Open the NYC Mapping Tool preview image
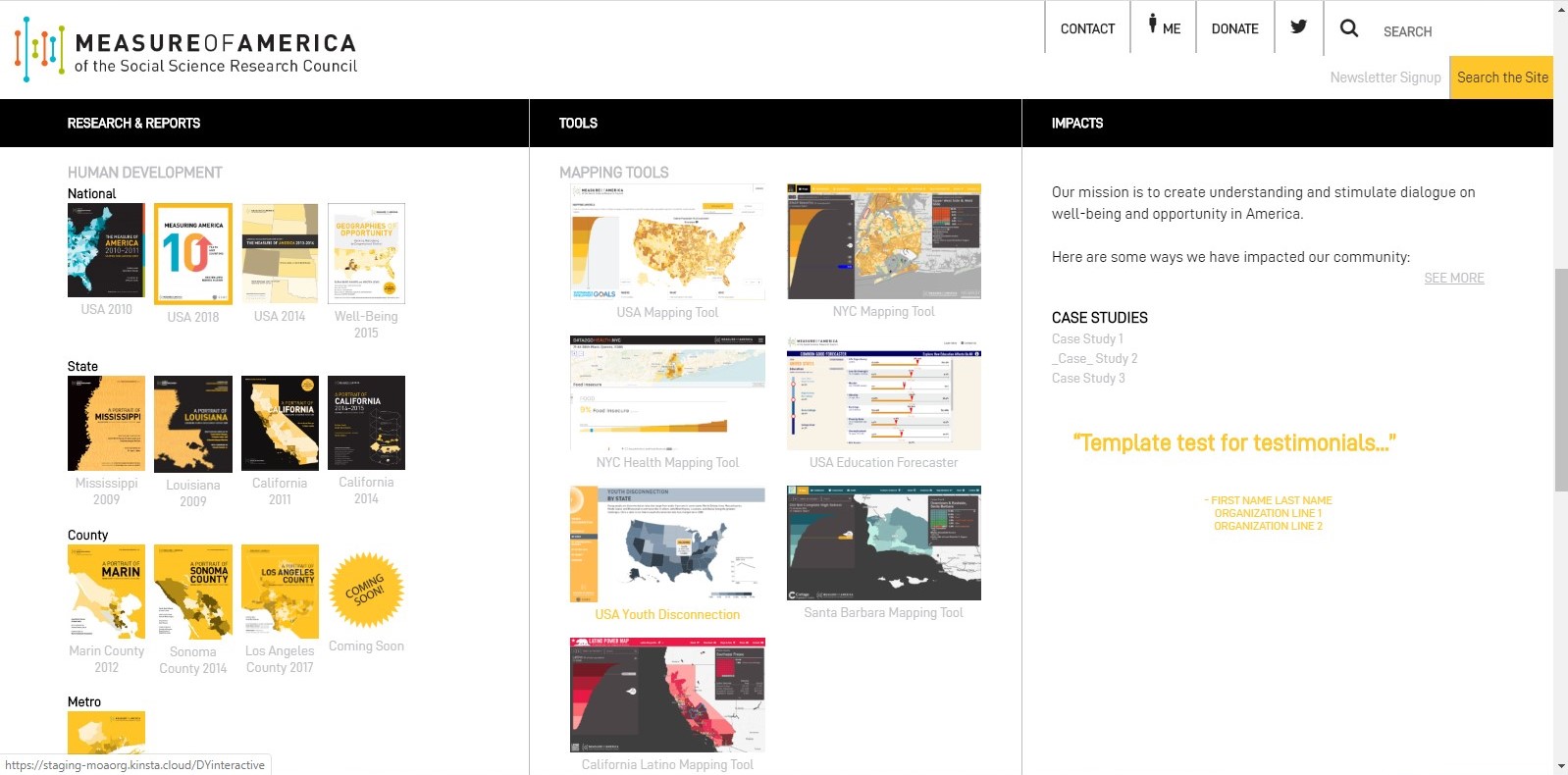This screenshot has height=775, width=1568. (x=884, y=241)
